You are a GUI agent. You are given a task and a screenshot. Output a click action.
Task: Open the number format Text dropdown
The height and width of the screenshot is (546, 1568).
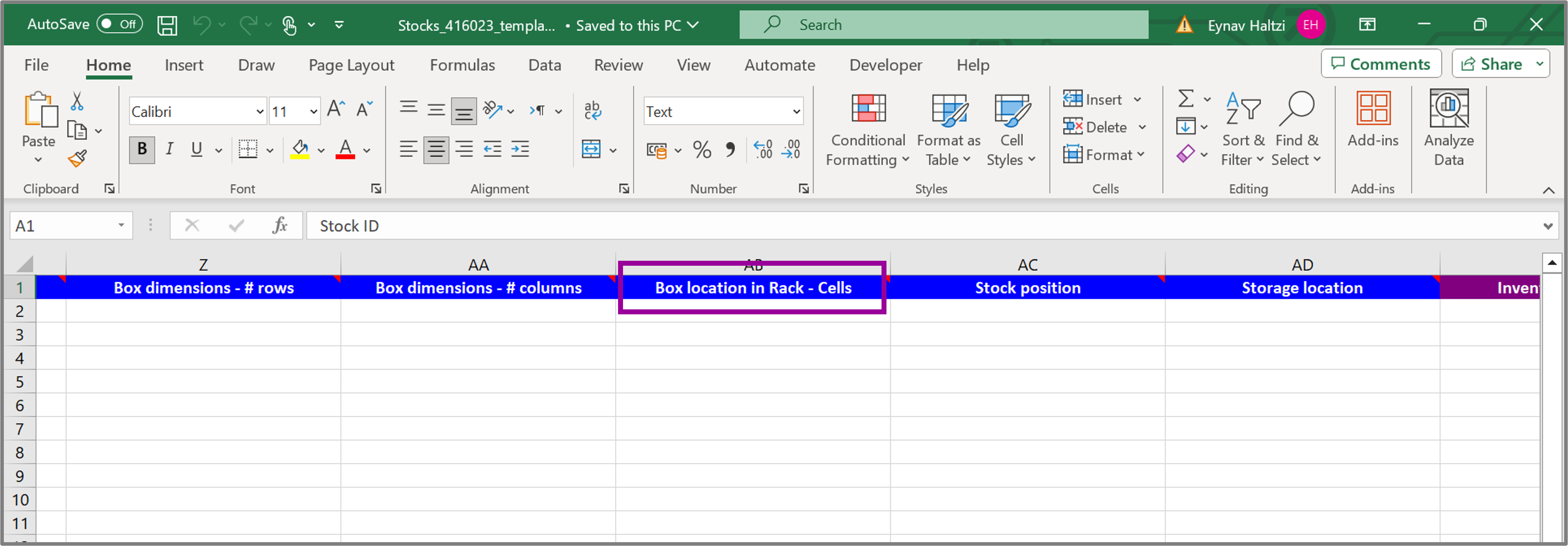pos(796,111)
